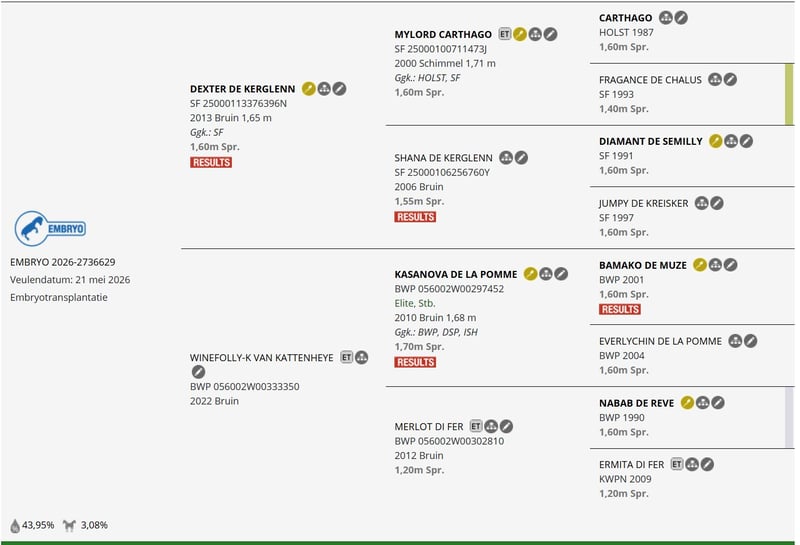This screenshot has width=800, height=545.
Task: Click ET badge next to Merlot di Fer
Action: (x=476, y=426)
